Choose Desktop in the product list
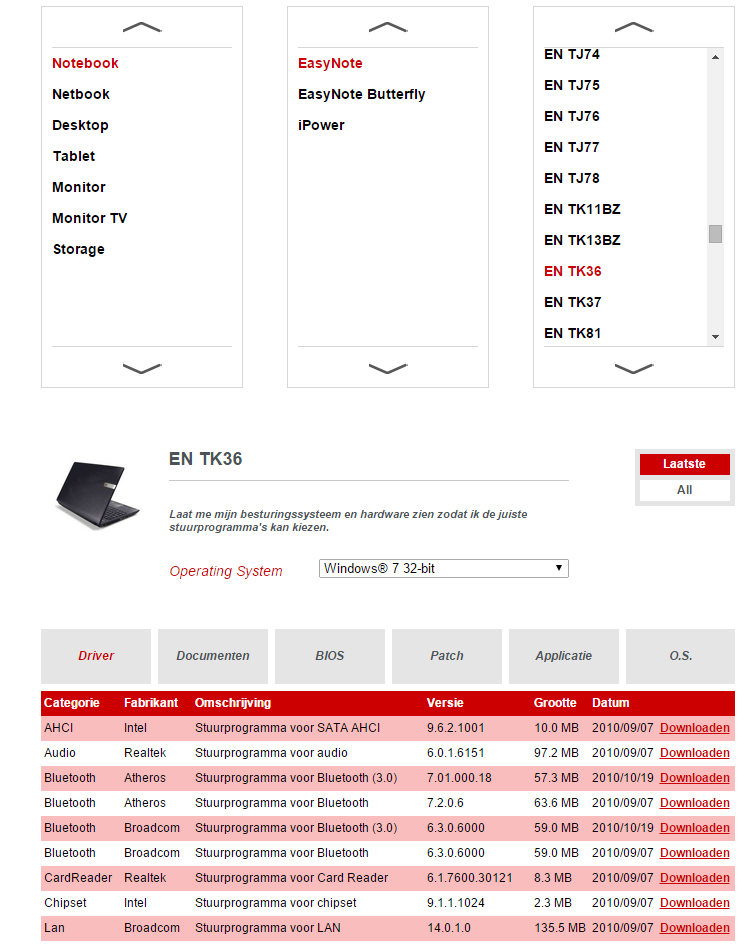The width and height of the screenshot is (750, 944). [x=81, y=125]
